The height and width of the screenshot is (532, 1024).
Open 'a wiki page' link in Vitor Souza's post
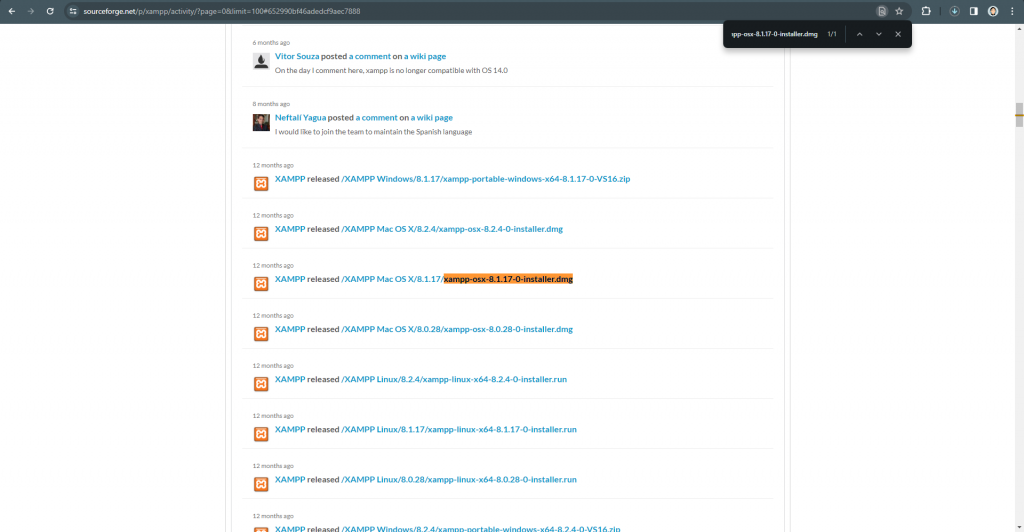pos(425,56)
